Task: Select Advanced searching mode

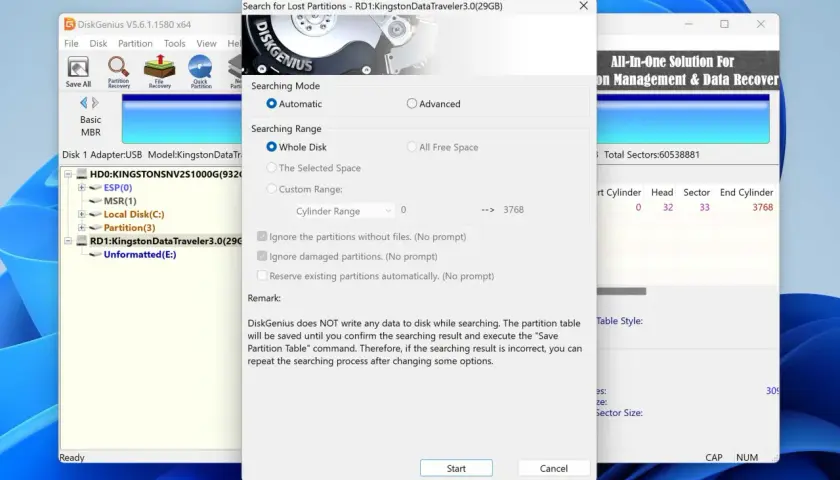Action: 411,103
